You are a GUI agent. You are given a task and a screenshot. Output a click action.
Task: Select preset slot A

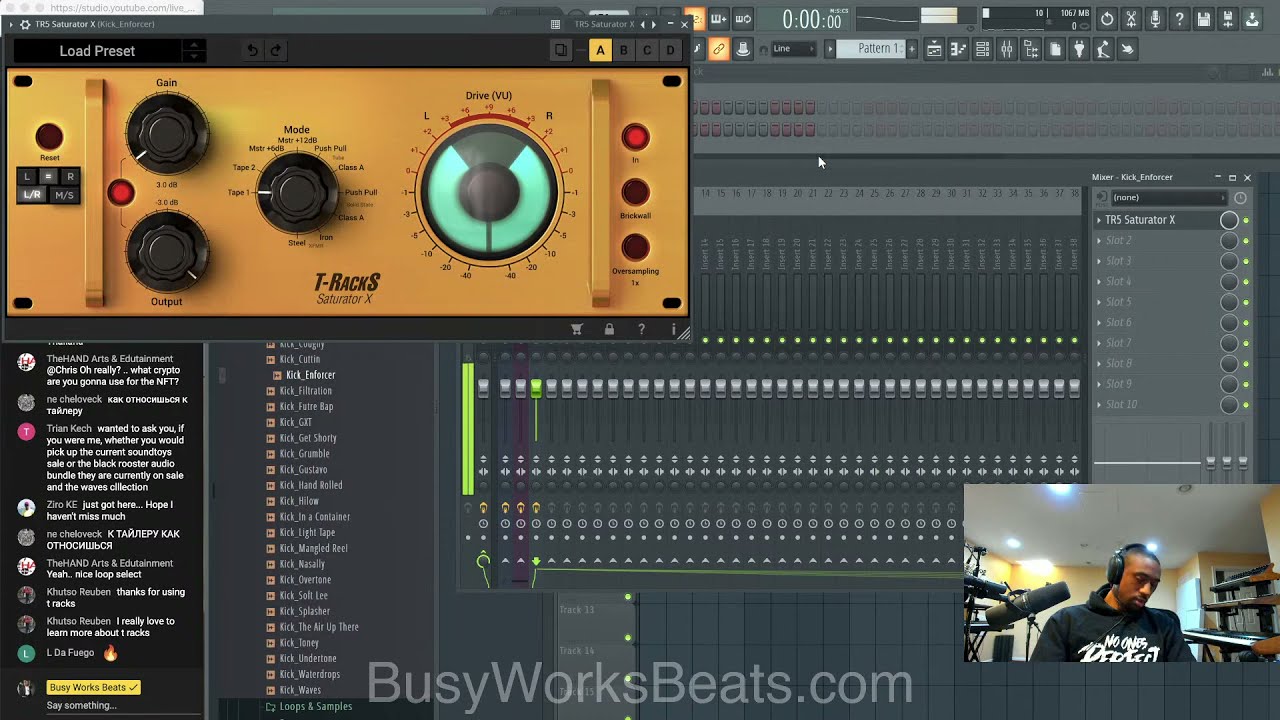pyautogui.click(x=600, y=50)
